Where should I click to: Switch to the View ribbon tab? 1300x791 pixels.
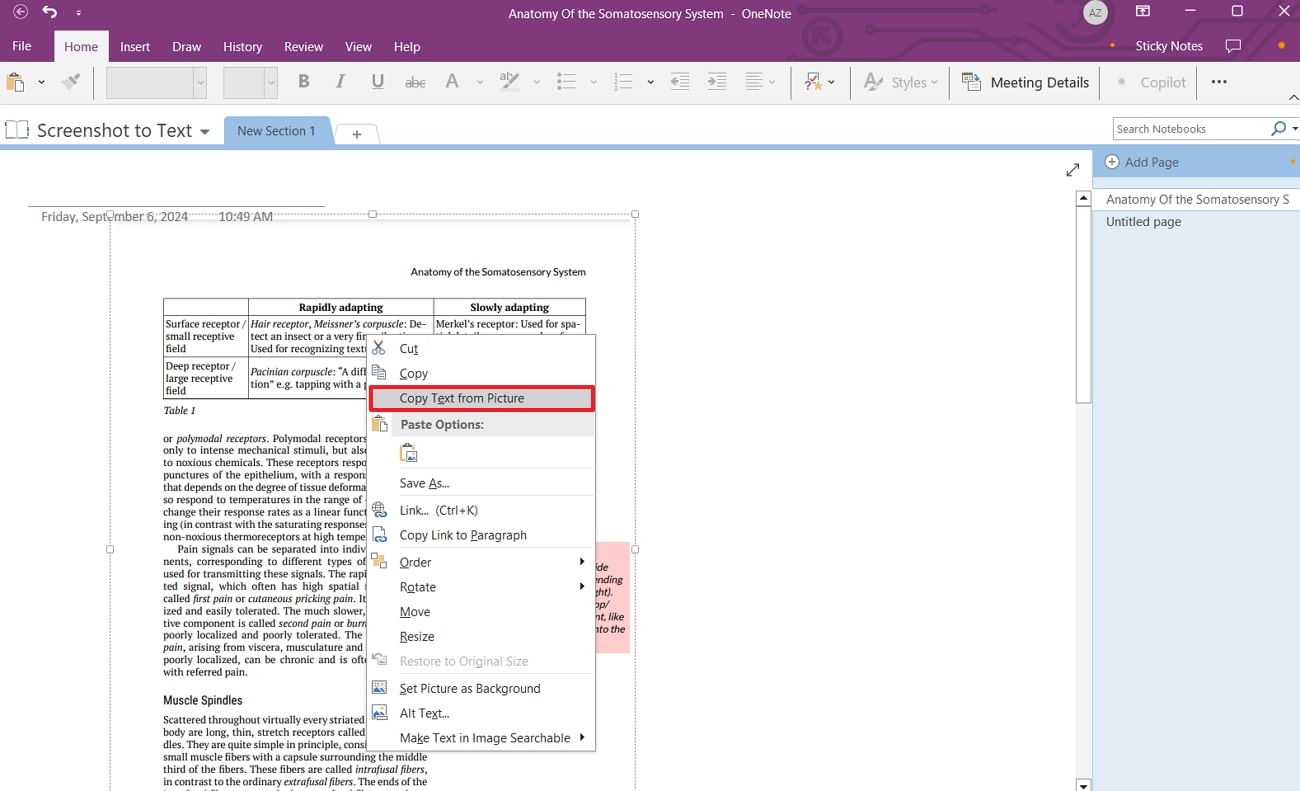tap(358, 46)
